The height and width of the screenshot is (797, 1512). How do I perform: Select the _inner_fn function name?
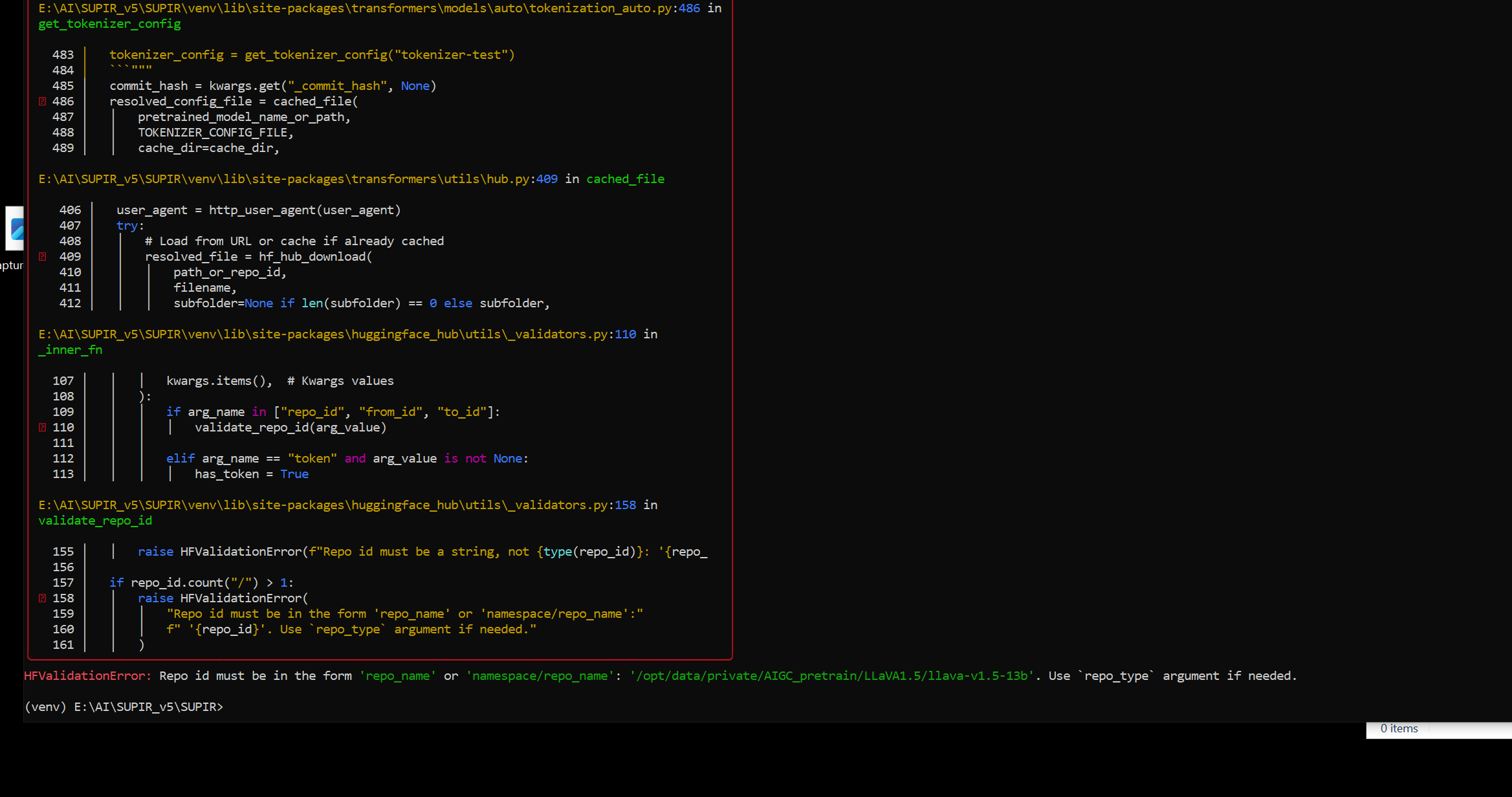(70, 349)
